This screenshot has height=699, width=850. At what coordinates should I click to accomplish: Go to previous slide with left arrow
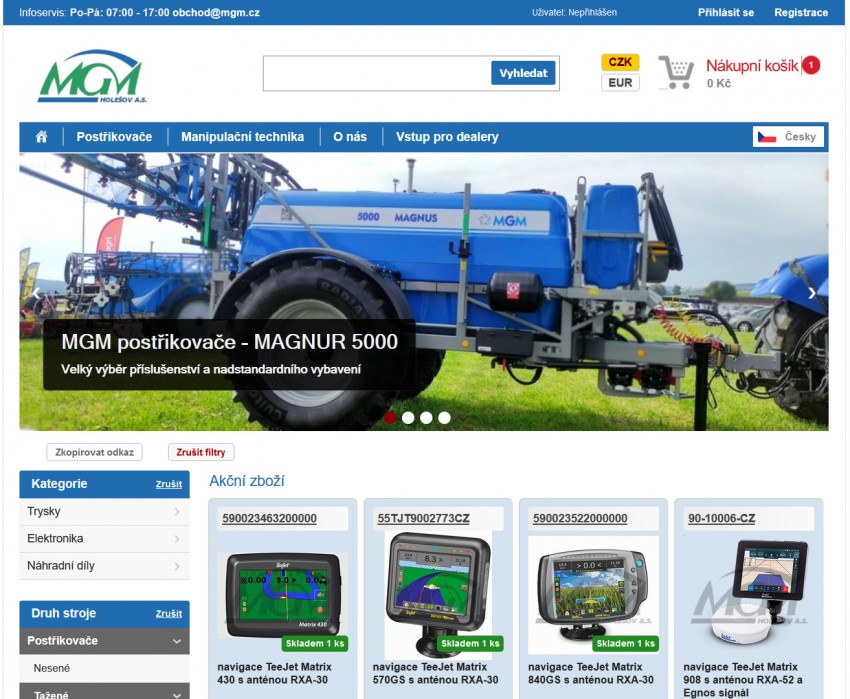(x=36, y=293)
